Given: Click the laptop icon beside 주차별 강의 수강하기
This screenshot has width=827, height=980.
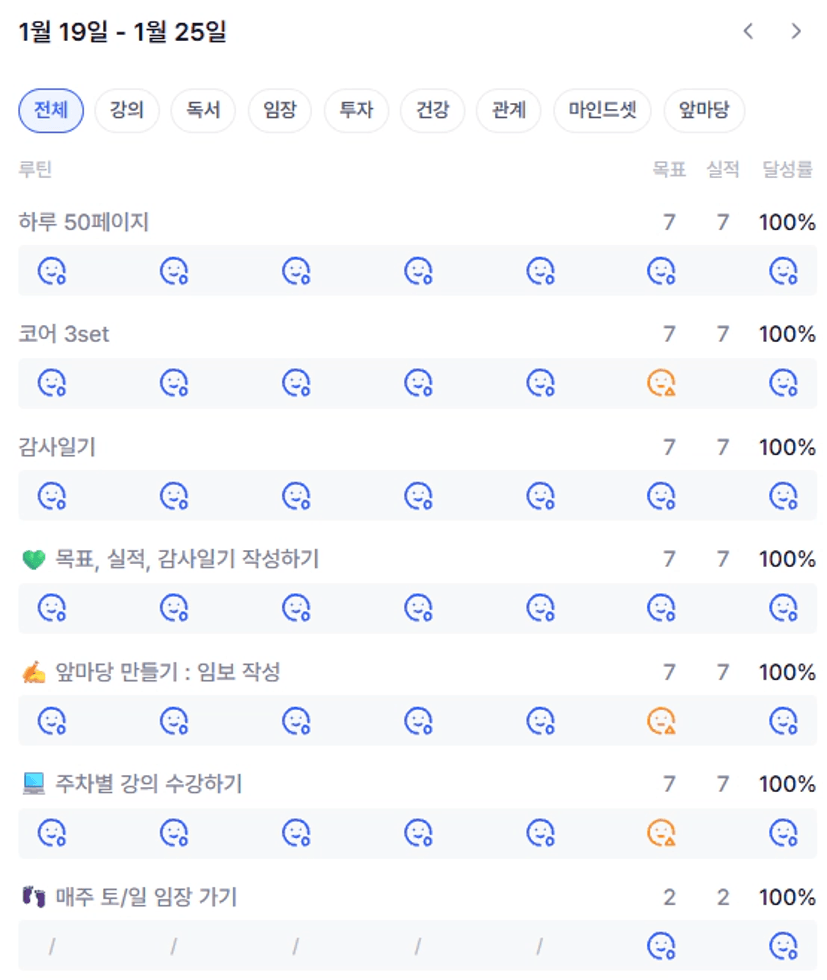Looking at the screenshot, I should coord(34,785).
